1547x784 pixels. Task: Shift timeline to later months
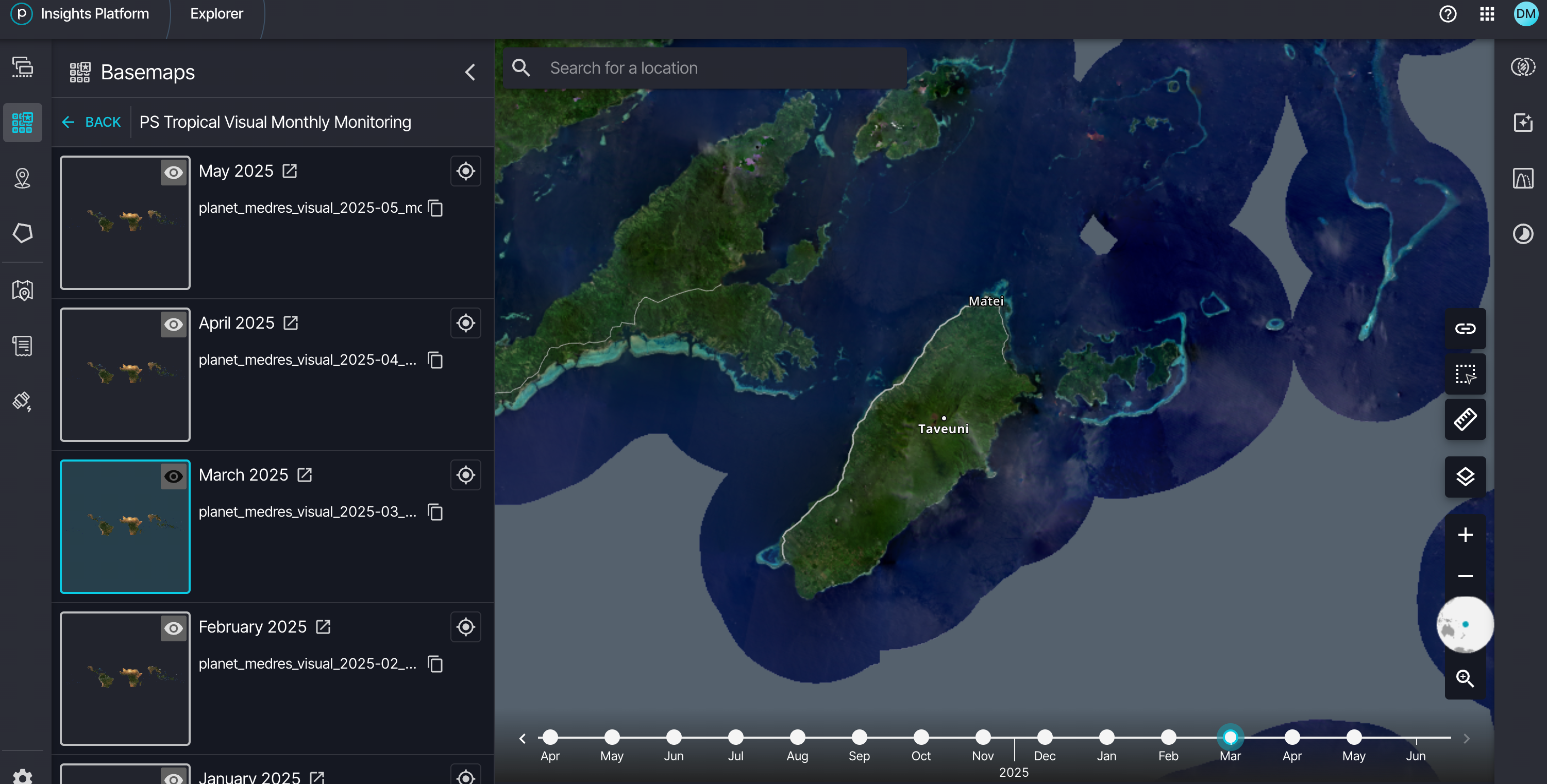click(1467, 738)
